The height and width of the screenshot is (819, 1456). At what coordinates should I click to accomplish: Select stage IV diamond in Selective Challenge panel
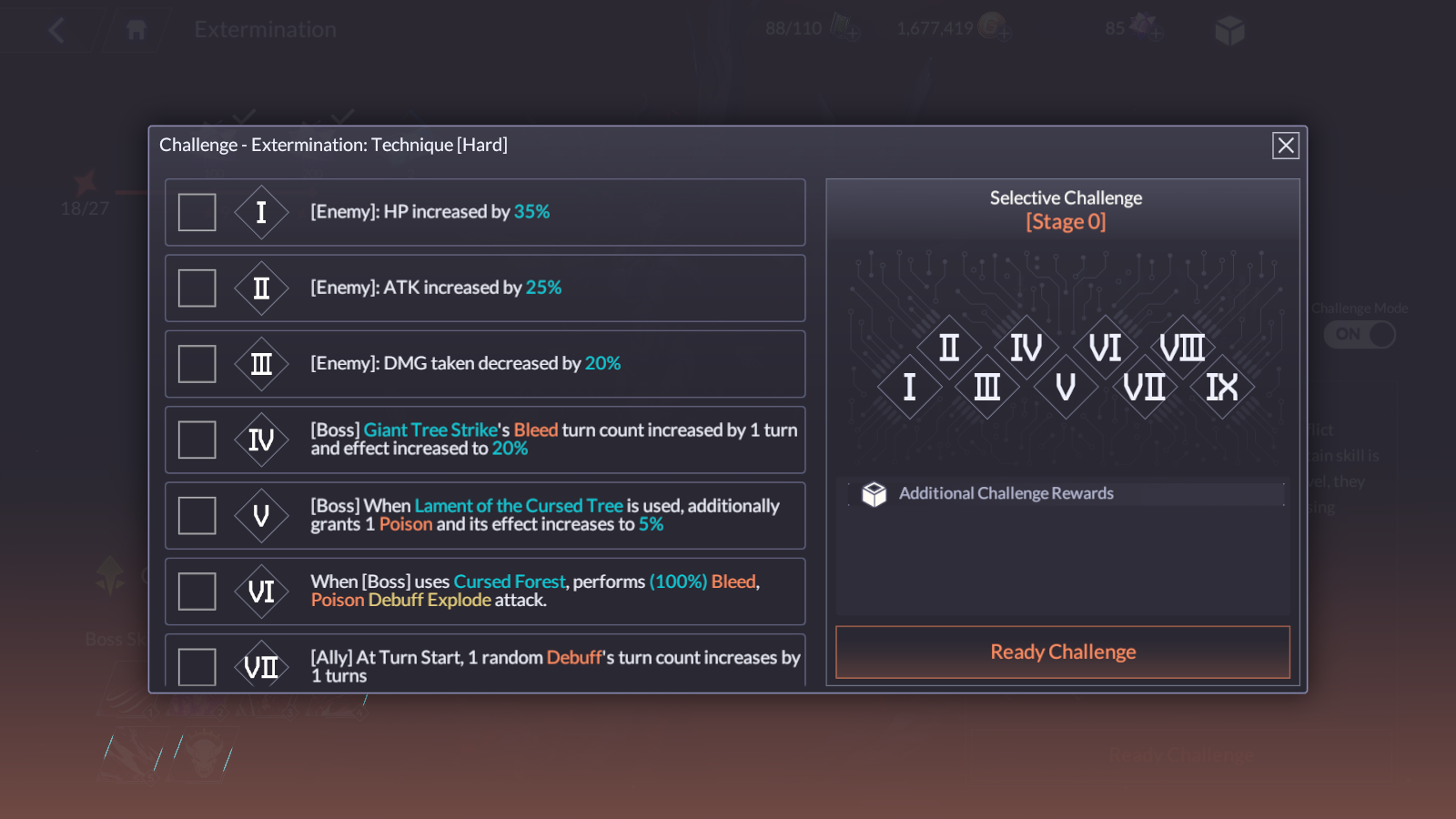coord(1026,347)
